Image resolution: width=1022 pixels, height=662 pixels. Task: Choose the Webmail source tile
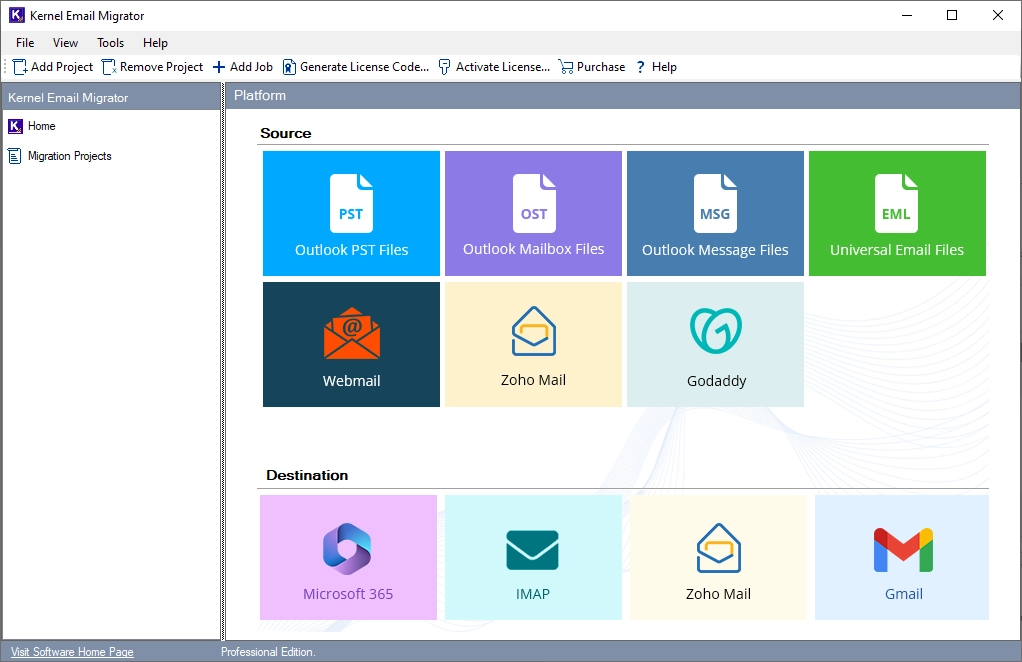coord(351,344)
